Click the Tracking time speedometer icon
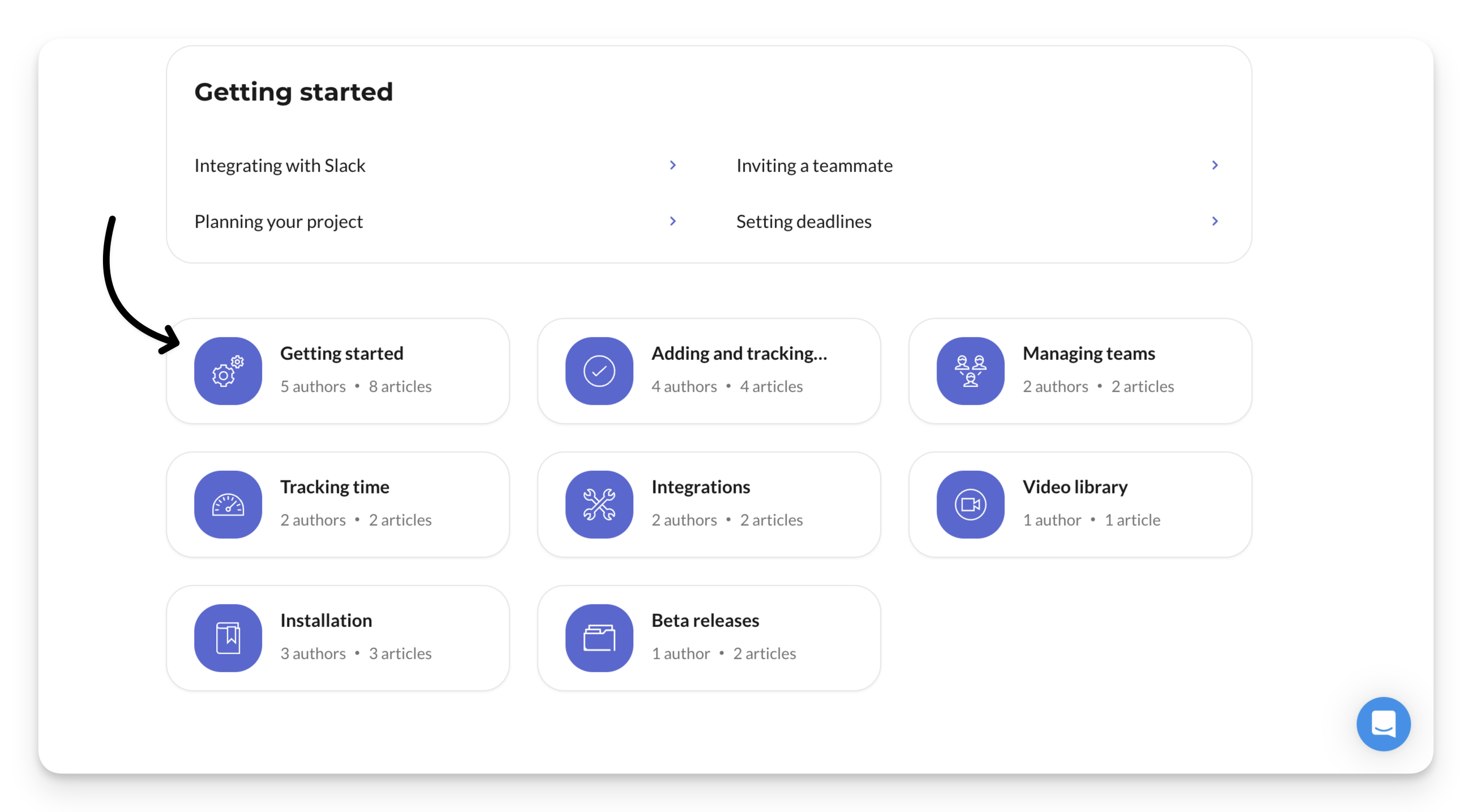1472x812 pixels. click(228, 505)
